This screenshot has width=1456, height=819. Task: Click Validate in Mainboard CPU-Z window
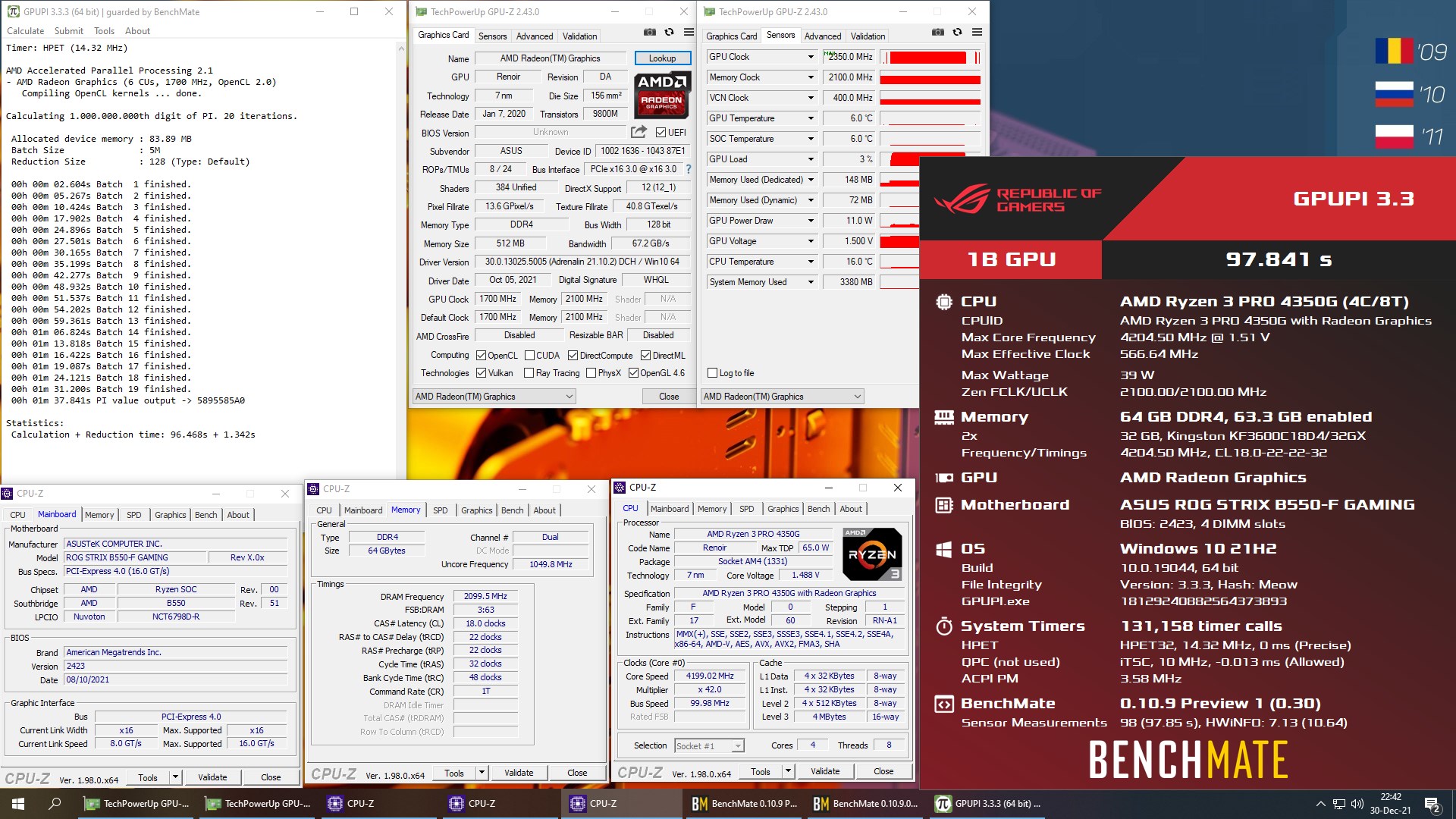coord(212,777)
